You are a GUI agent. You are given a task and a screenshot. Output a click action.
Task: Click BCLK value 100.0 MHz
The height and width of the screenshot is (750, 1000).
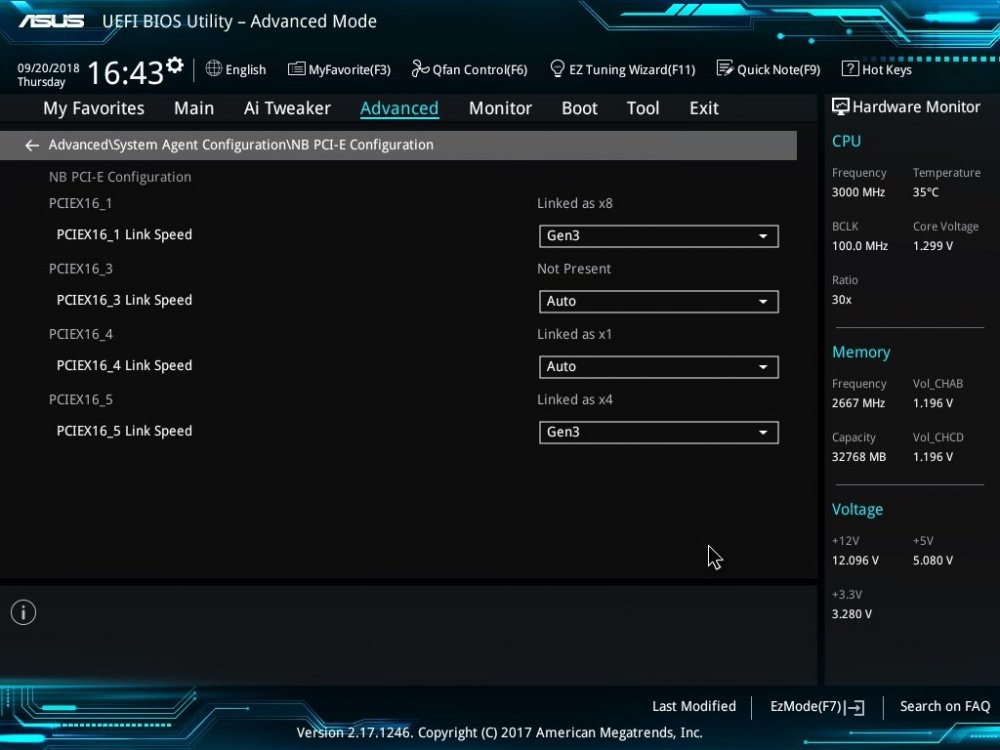[860, 246]
